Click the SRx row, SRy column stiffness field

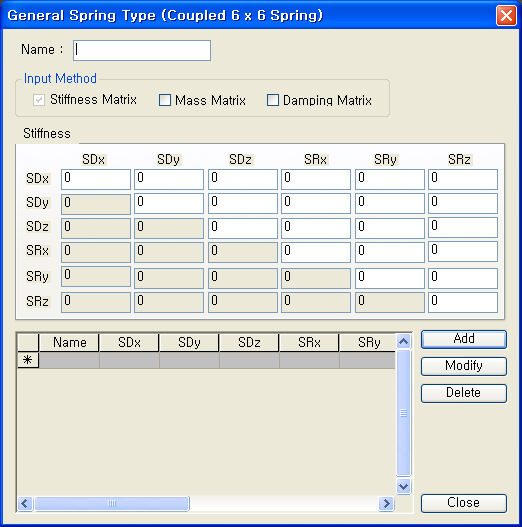tap(390, 252)
